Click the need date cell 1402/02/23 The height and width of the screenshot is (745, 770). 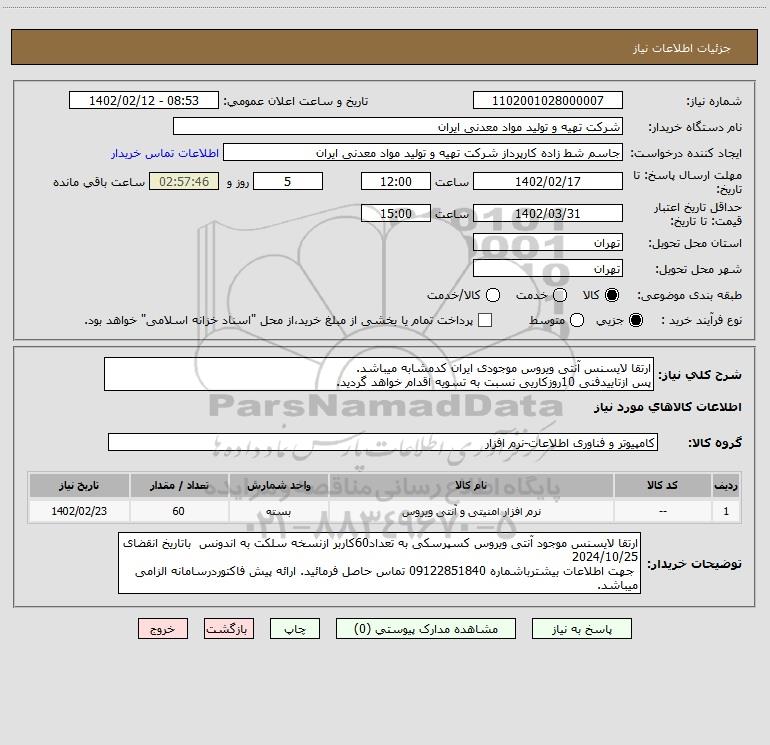coord(79,511)
